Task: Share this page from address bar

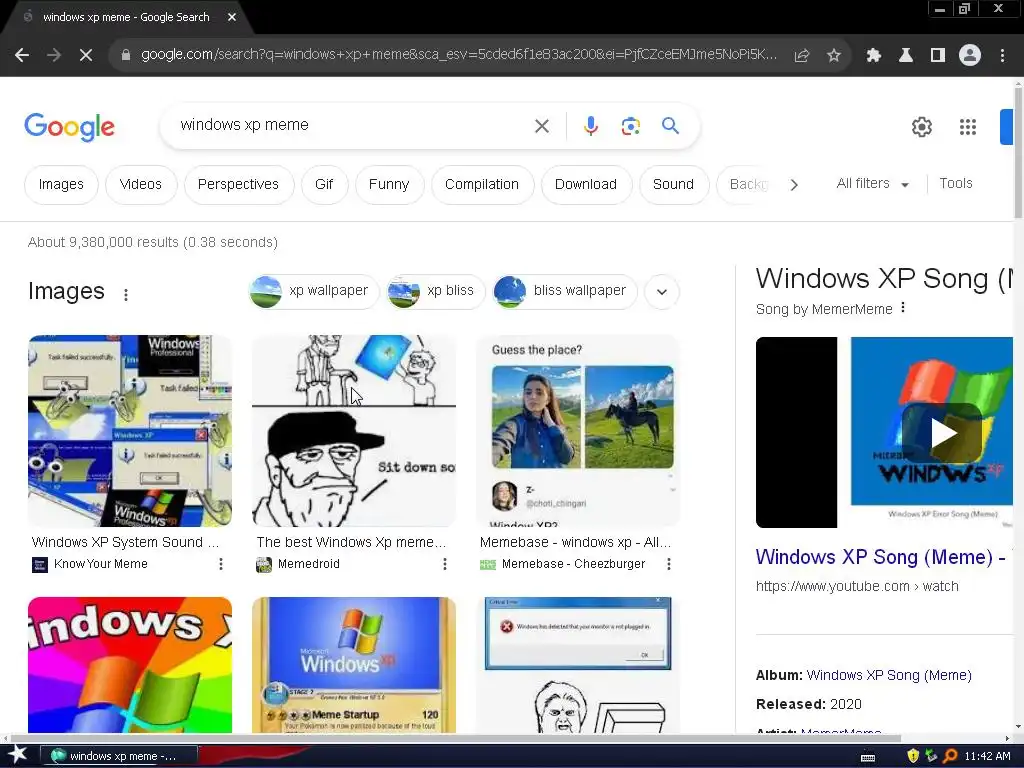Action: [801, 56]
